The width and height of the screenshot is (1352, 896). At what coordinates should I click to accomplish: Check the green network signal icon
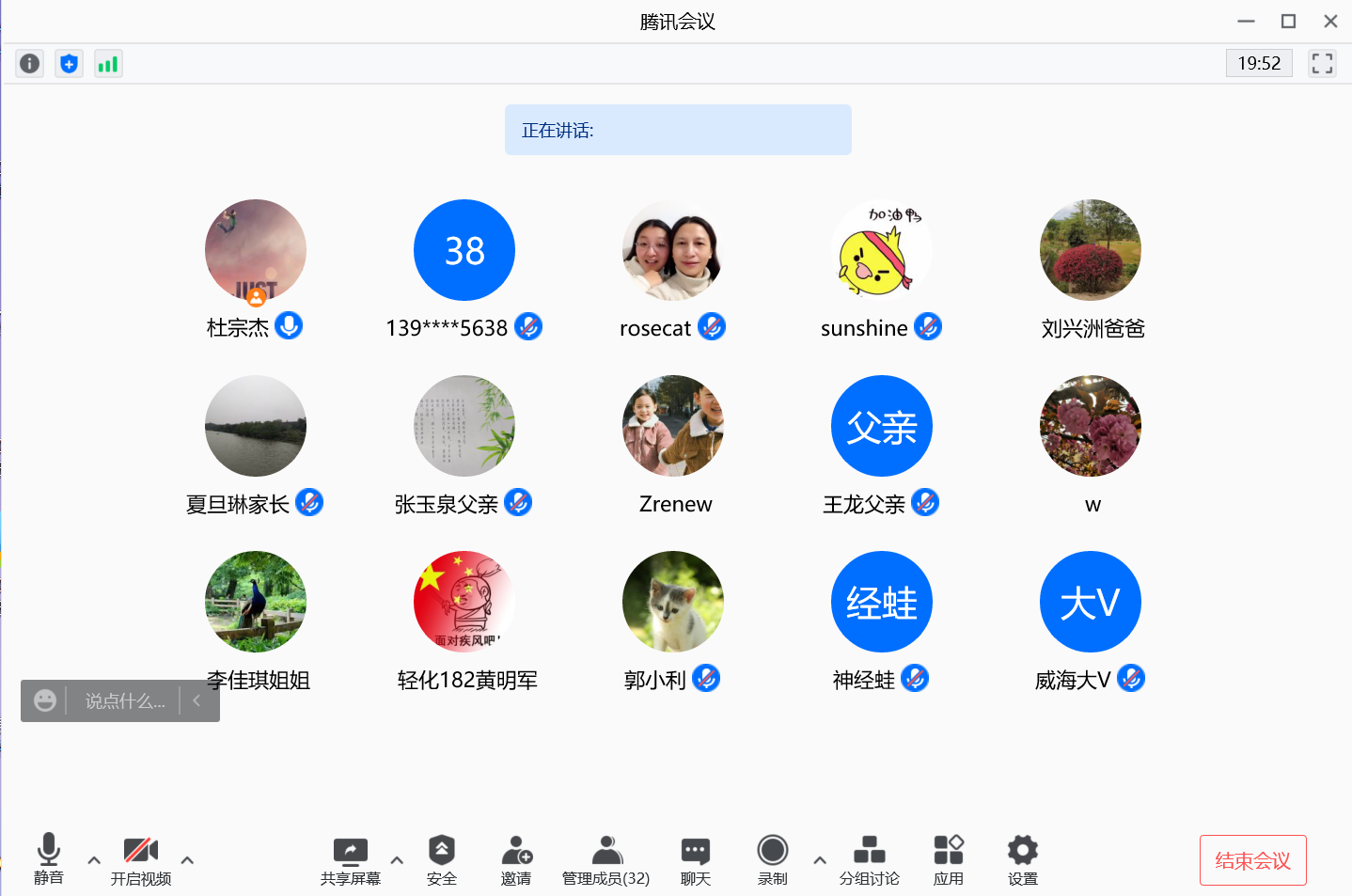pos(108,64)
